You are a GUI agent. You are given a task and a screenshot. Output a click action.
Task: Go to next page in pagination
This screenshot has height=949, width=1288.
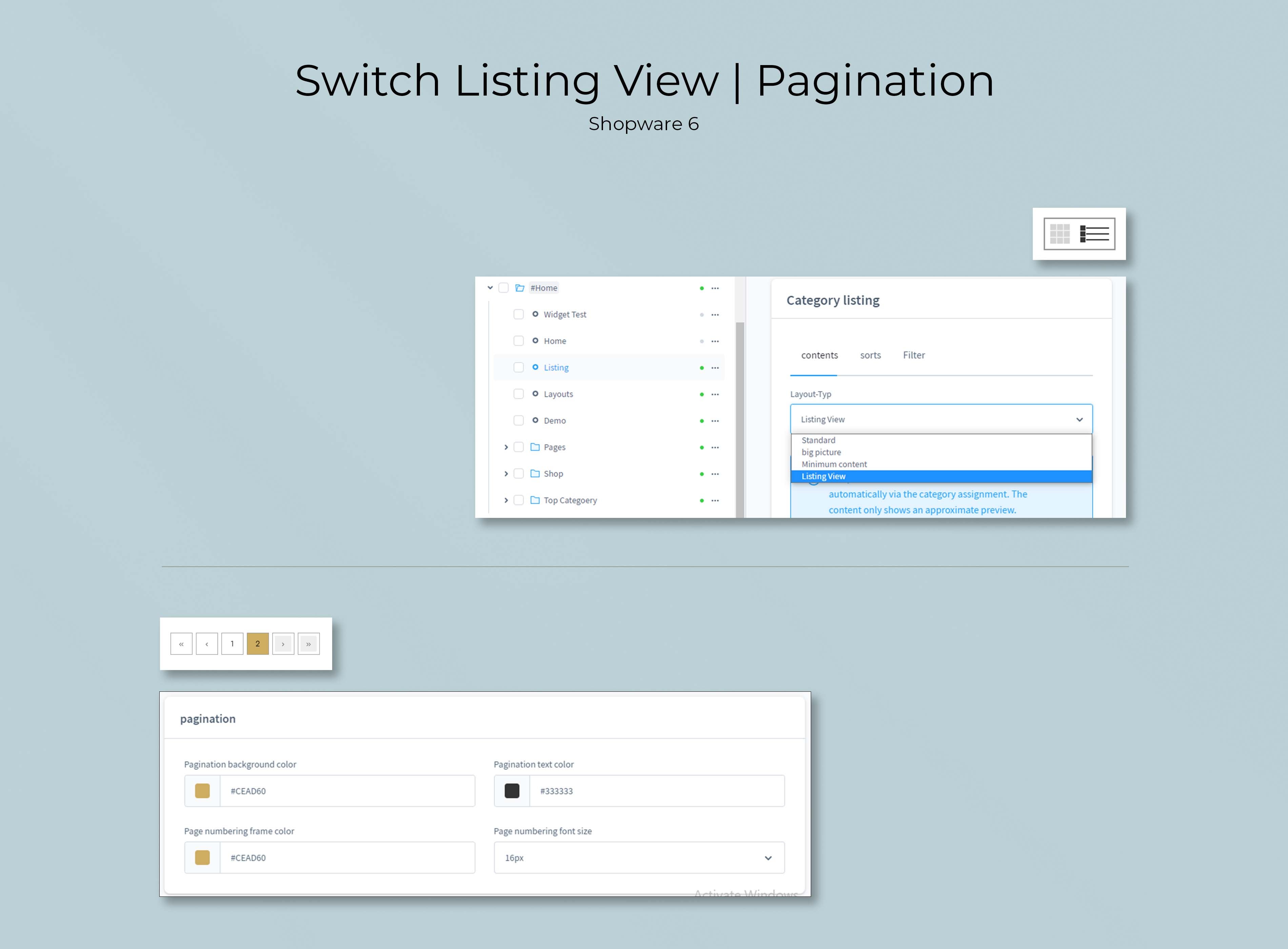pos(283,644)
